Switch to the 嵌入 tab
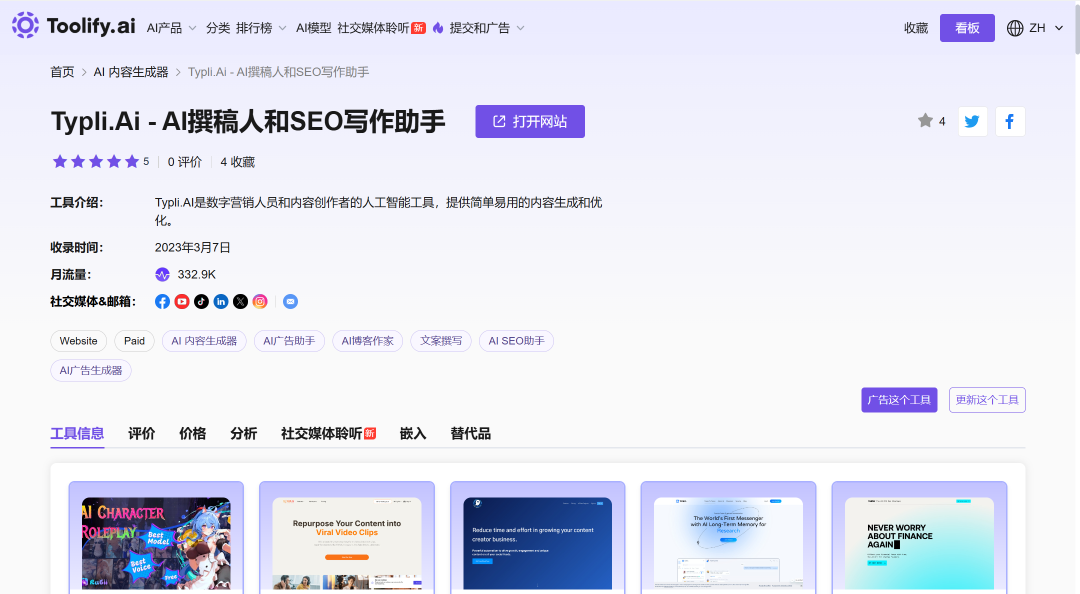 click(x=413, y=433)
